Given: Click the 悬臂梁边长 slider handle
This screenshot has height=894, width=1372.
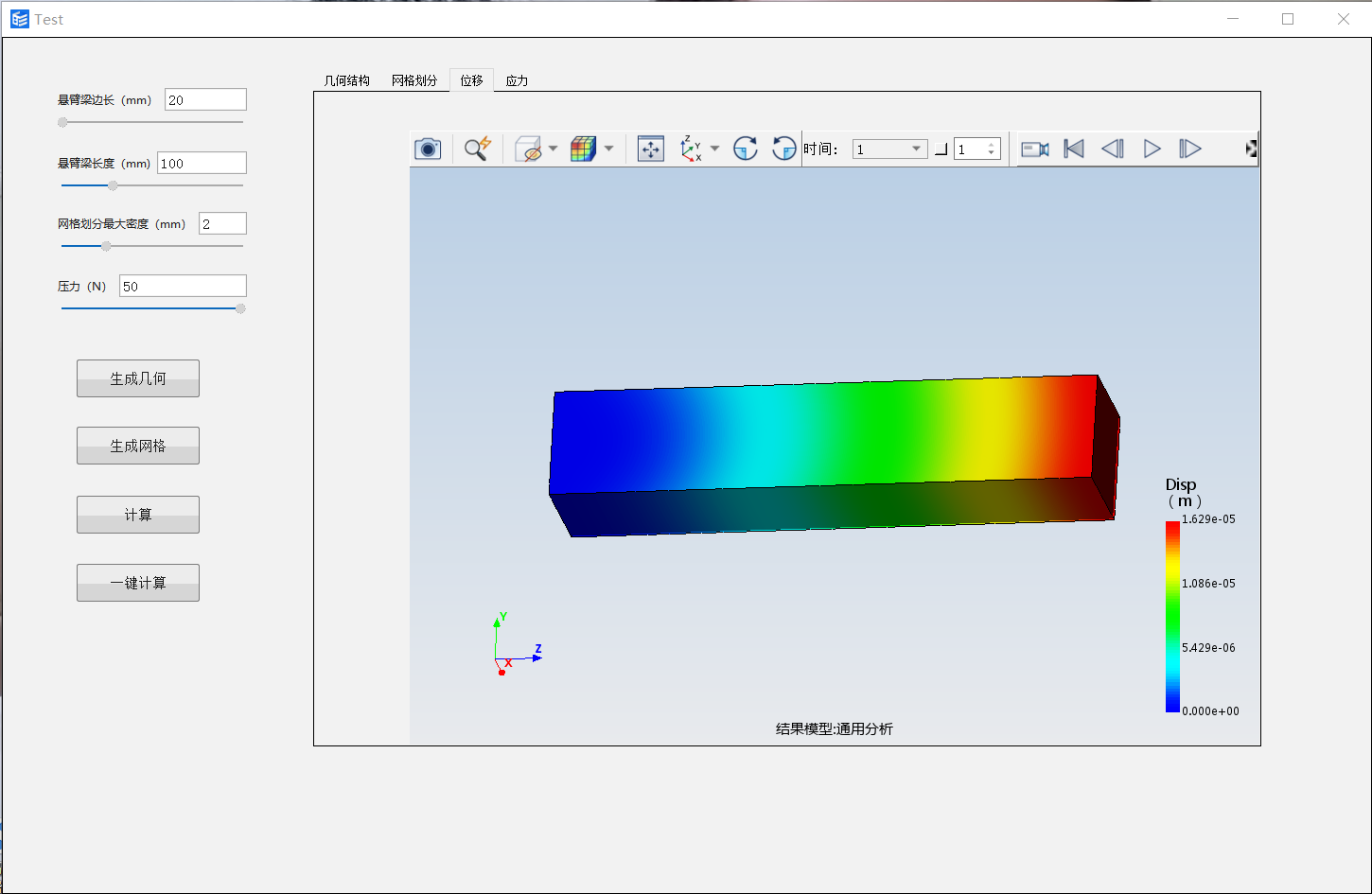Looking at the screenshot, I should pyautogui.click(x=62, y=122).
